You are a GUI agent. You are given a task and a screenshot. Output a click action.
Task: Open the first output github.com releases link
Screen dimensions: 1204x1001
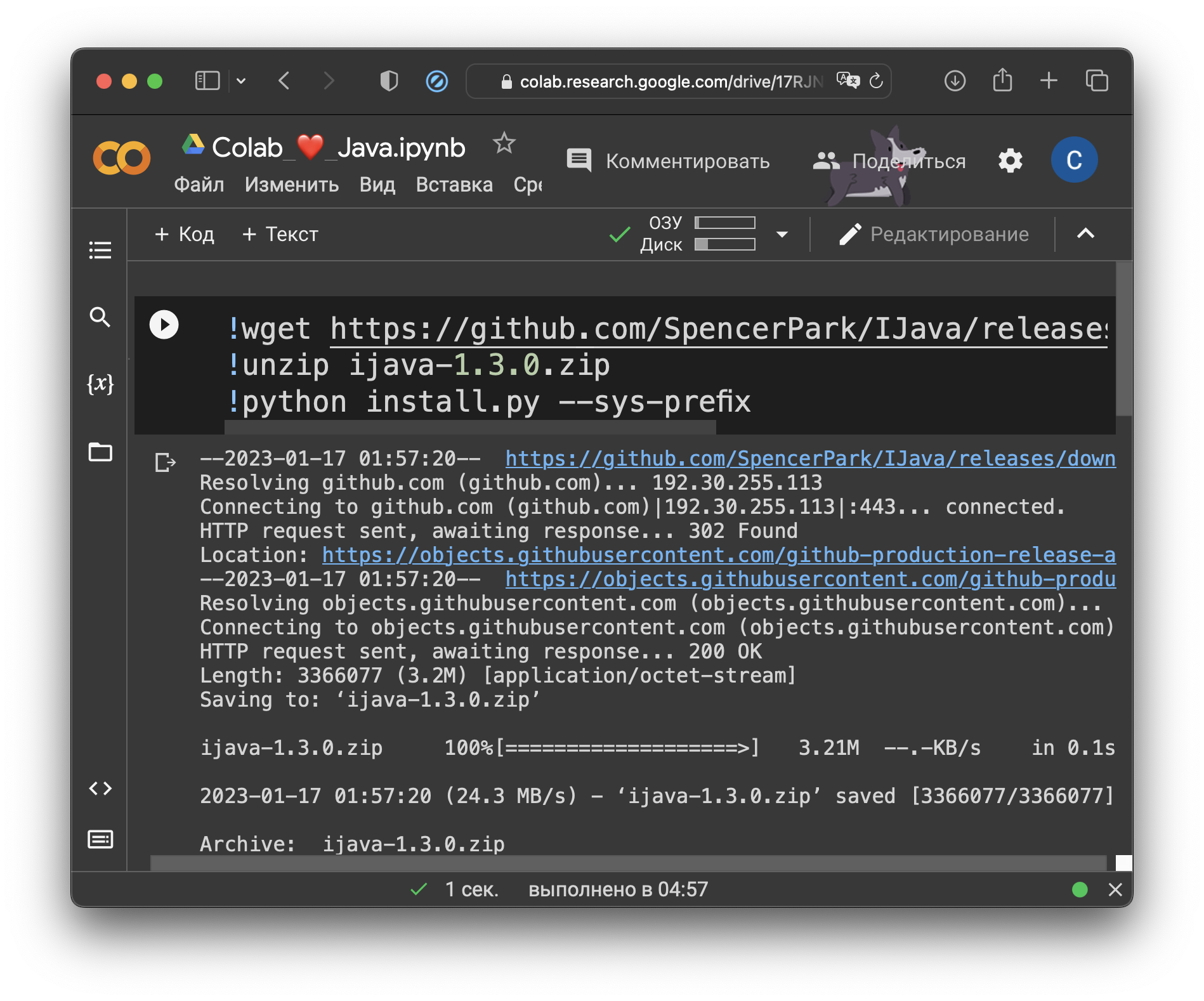click(810, 459)
